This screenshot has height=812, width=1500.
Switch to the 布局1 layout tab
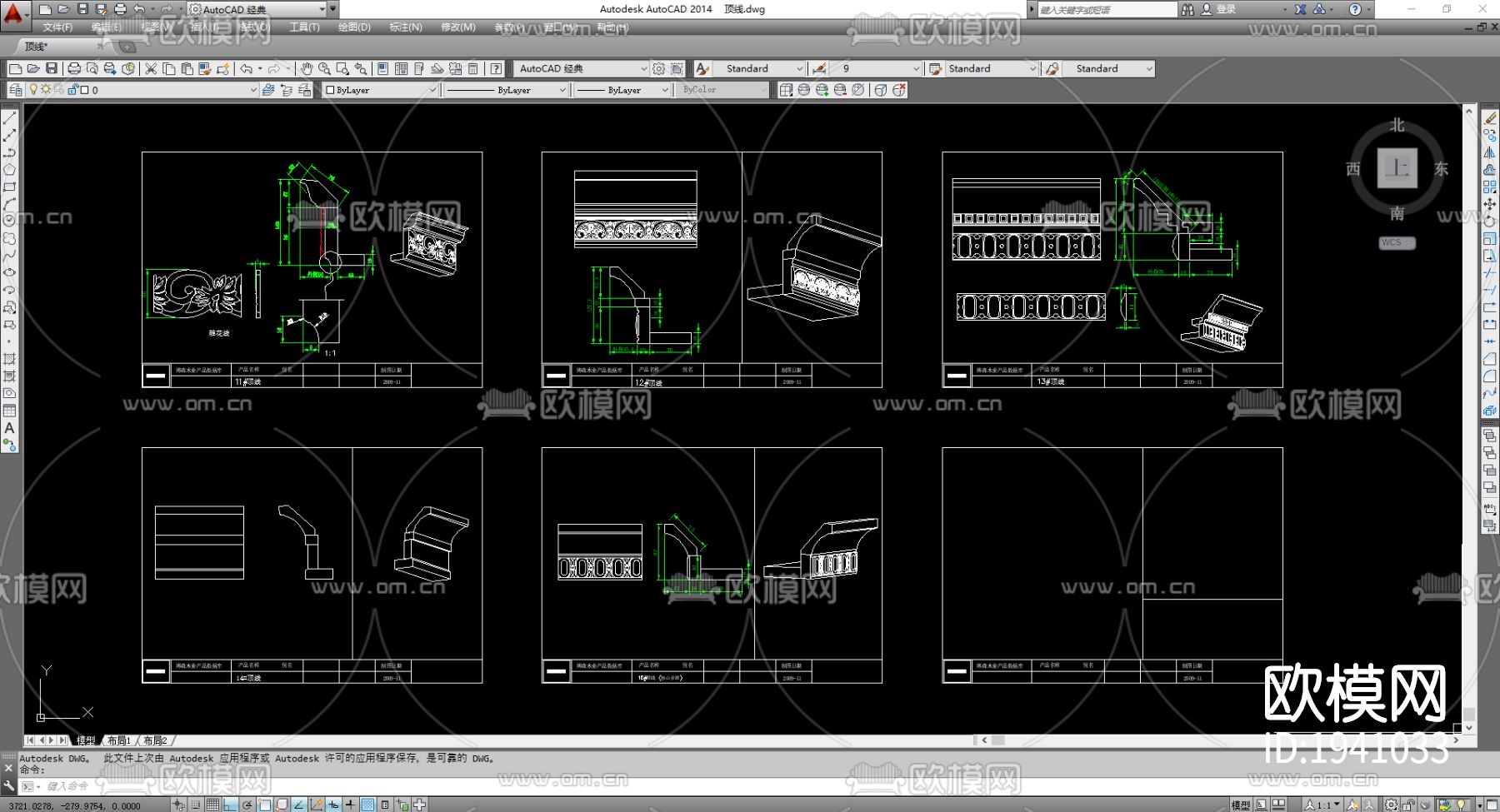point(118,740)
